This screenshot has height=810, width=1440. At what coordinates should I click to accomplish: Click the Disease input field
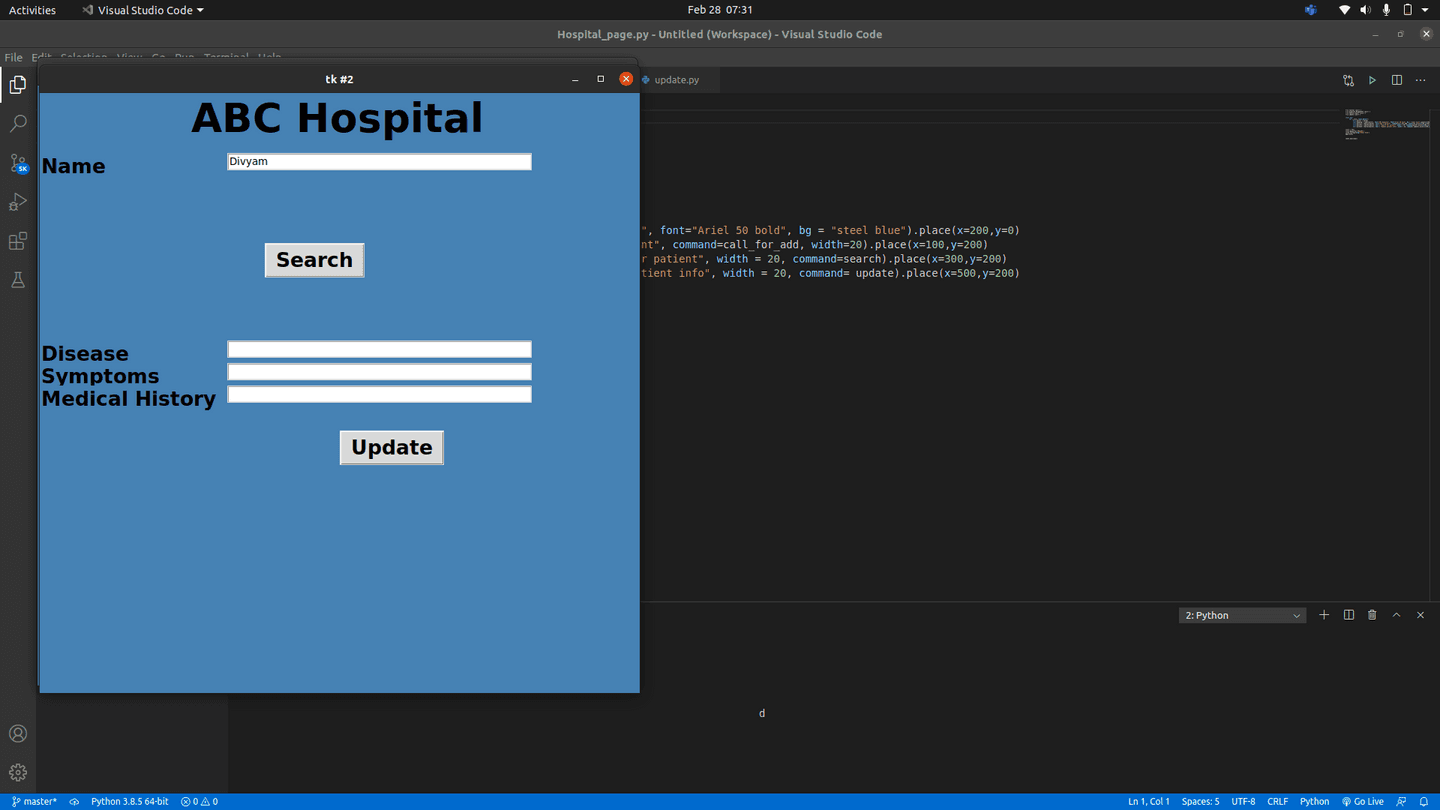point(379,349)
